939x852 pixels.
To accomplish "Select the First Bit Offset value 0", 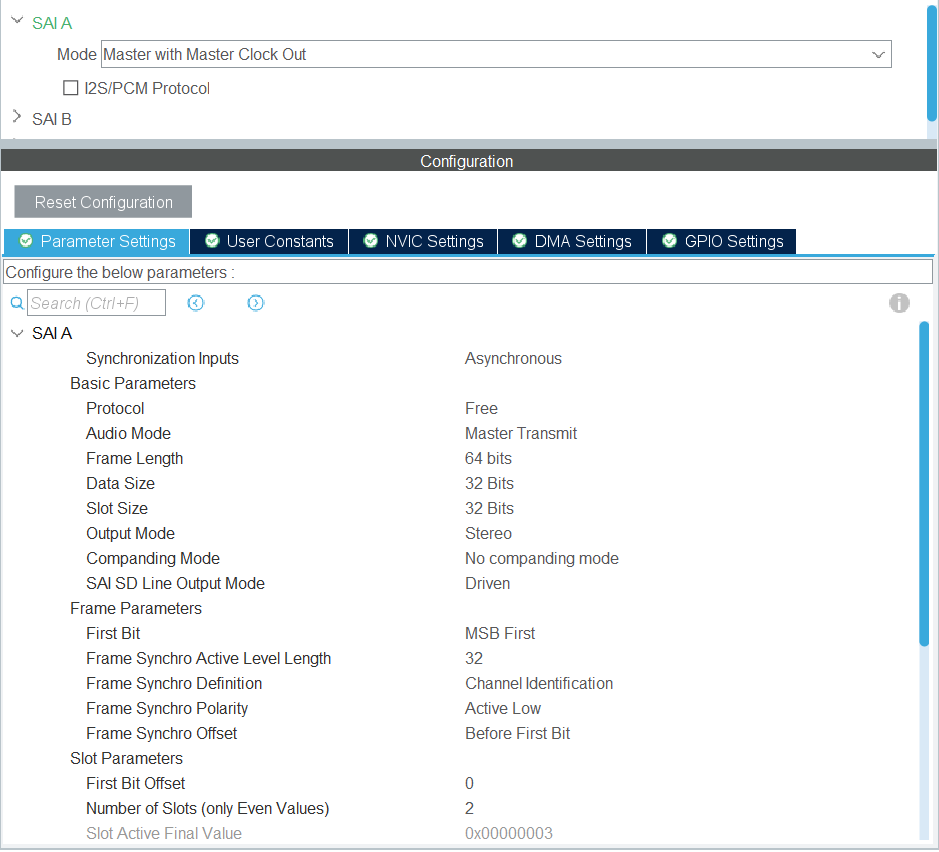I will (470, 784).
